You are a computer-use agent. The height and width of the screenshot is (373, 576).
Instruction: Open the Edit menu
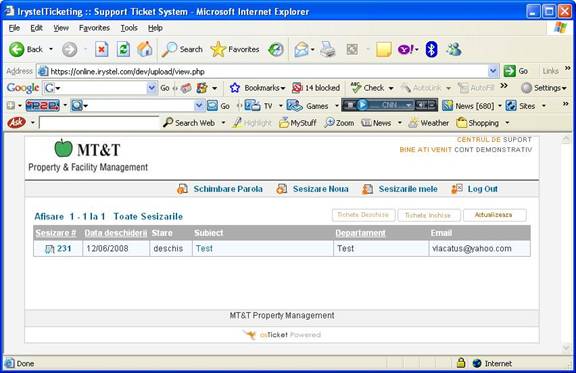pyautogui.click(x=36, y=28)
